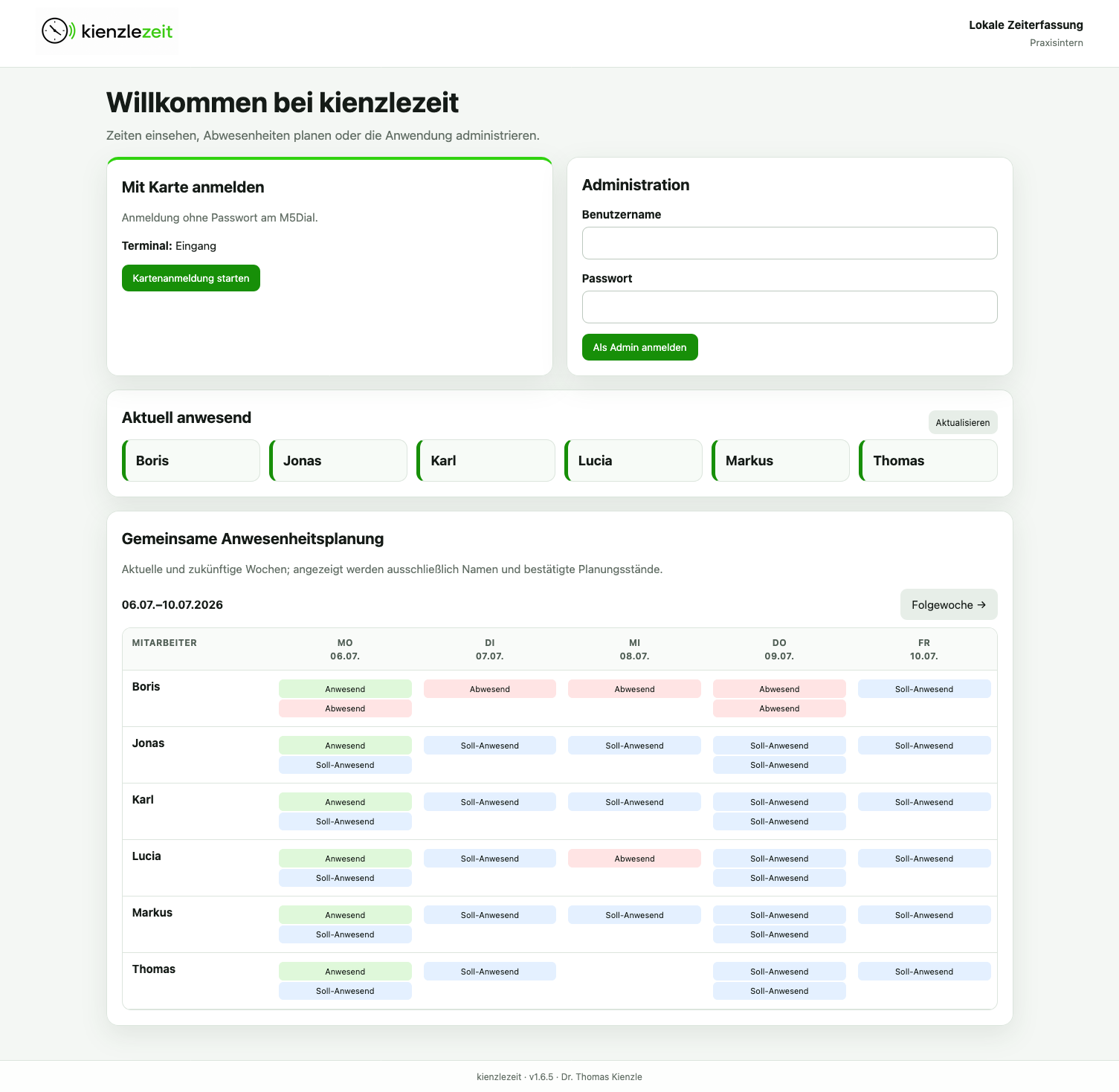Click the Praxisintern header subtitle
The image size is (1119, 1092).
[1057, 43]
